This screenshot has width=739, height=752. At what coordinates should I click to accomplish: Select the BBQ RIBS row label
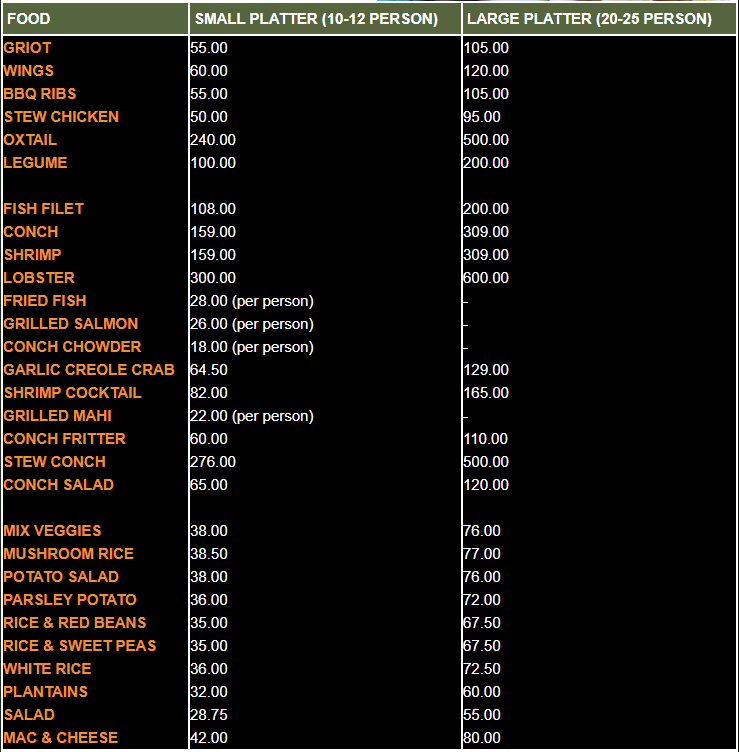(40, 94)
